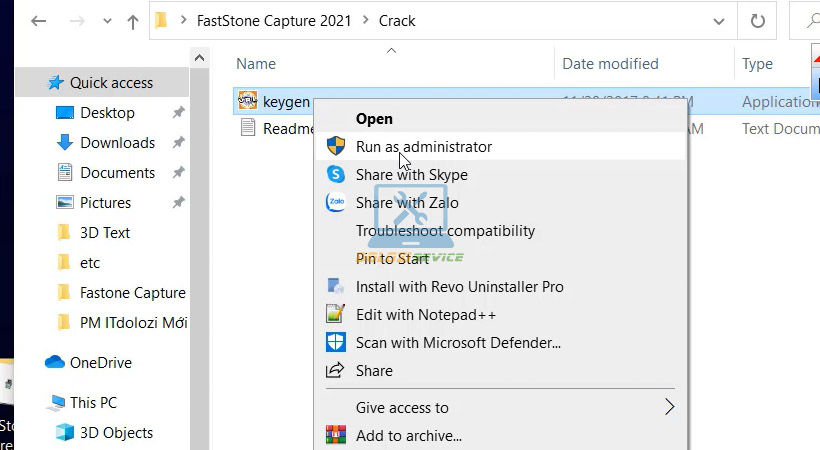820x450 pixels.
Task: Choose Give access to
Action: click(402, 408)
